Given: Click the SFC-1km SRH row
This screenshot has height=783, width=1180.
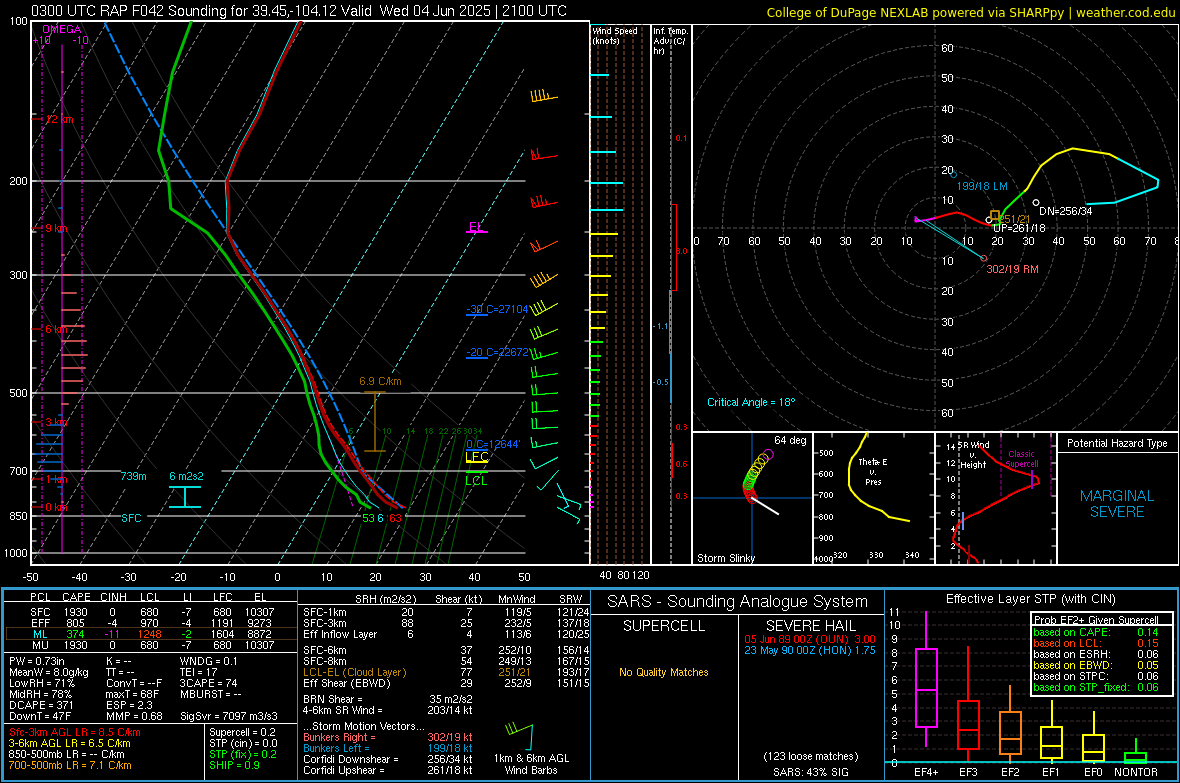Looking at the screenshot, I should point(446,612).
